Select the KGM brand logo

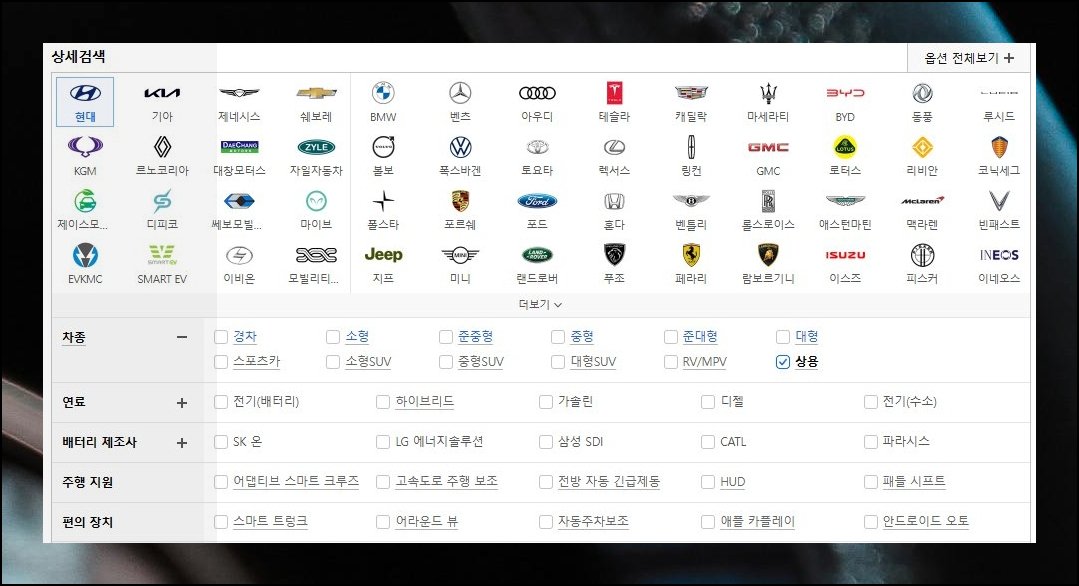(85, 146)
